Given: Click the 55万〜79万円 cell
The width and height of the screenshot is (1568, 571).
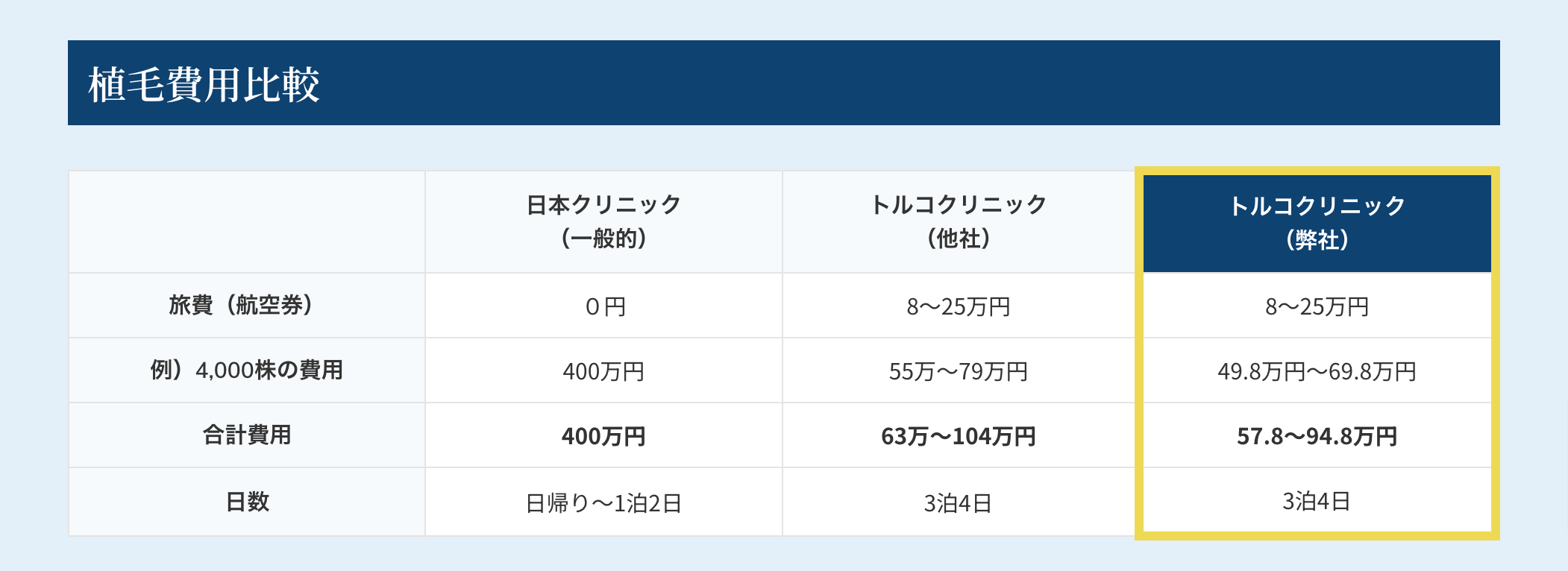Looking at the screenshot, I should click(959, 371).
